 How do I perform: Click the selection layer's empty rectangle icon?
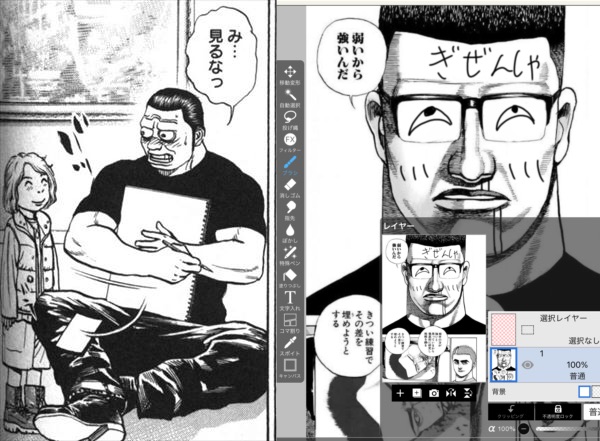(528, 330)
